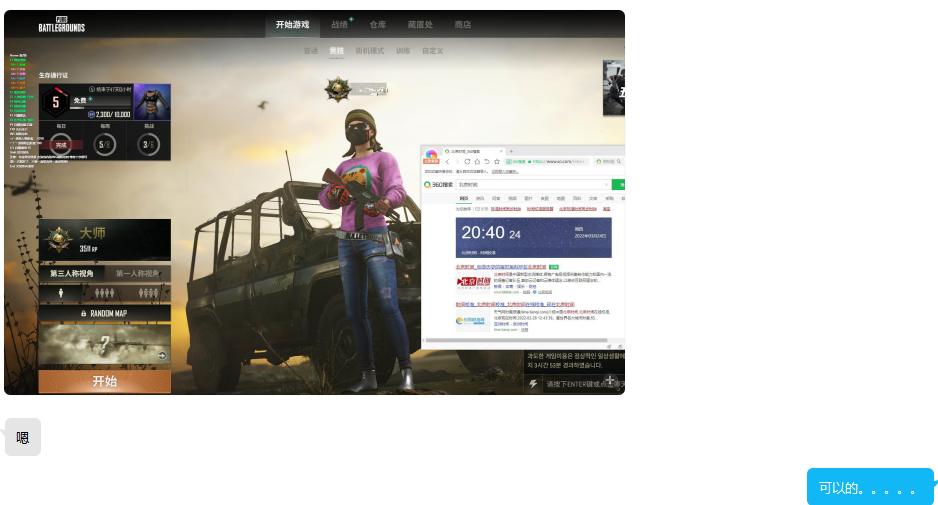938x505 pixels.
Task: Click the browser horizontal scrollbar
Action: pos(516,340)
